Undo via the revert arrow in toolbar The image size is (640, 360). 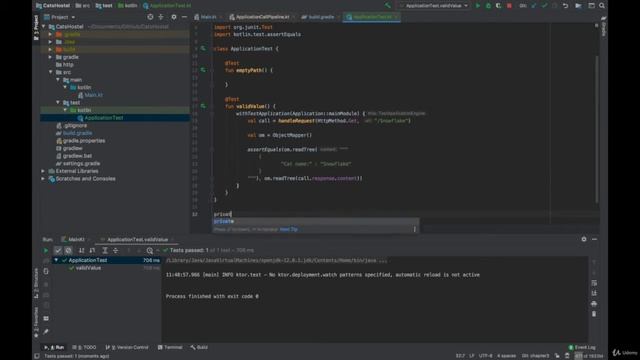point(565,6)
